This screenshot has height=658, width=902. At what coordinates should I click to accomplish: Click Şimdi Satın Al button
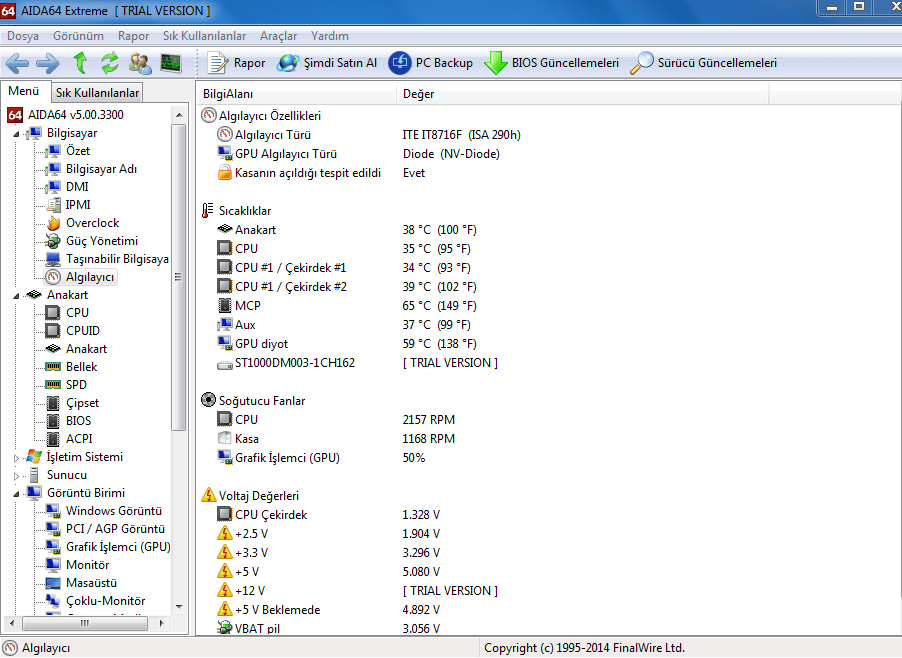(327, 63)
